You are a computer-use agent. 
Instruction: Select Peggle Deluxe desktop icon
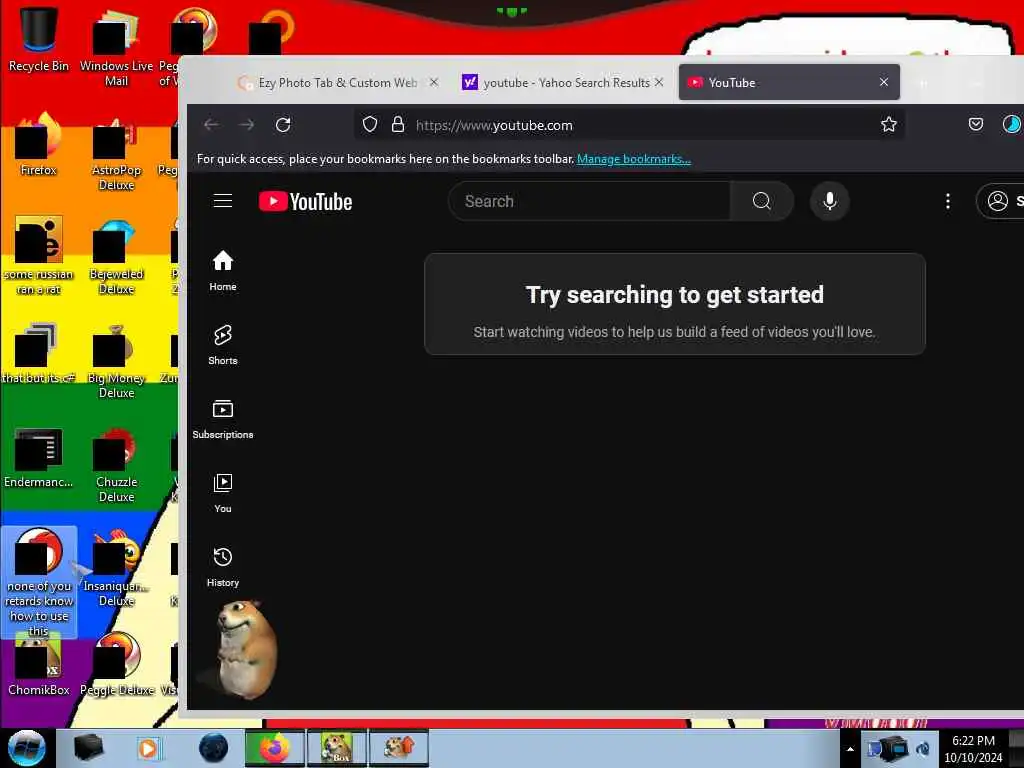(x=117, y=664)
